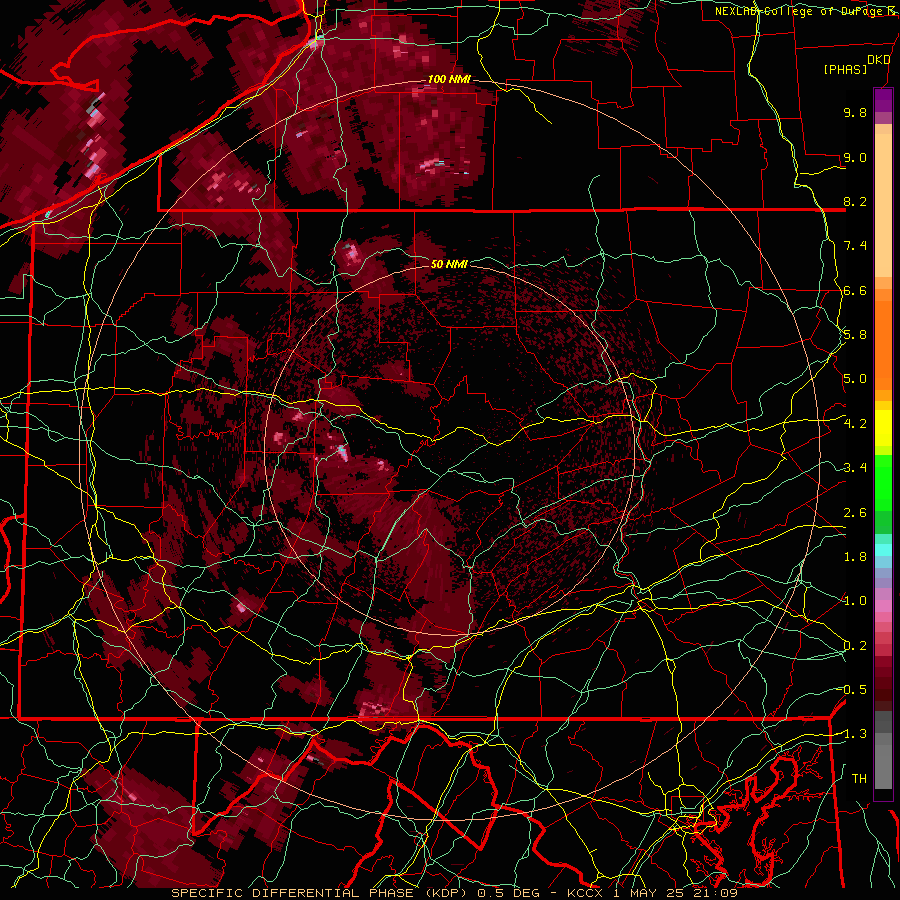This screenshot has height=900, width=900.
Task: Click the "DKD" legend label
Action: pyautogui.click(x=878, y=60)
